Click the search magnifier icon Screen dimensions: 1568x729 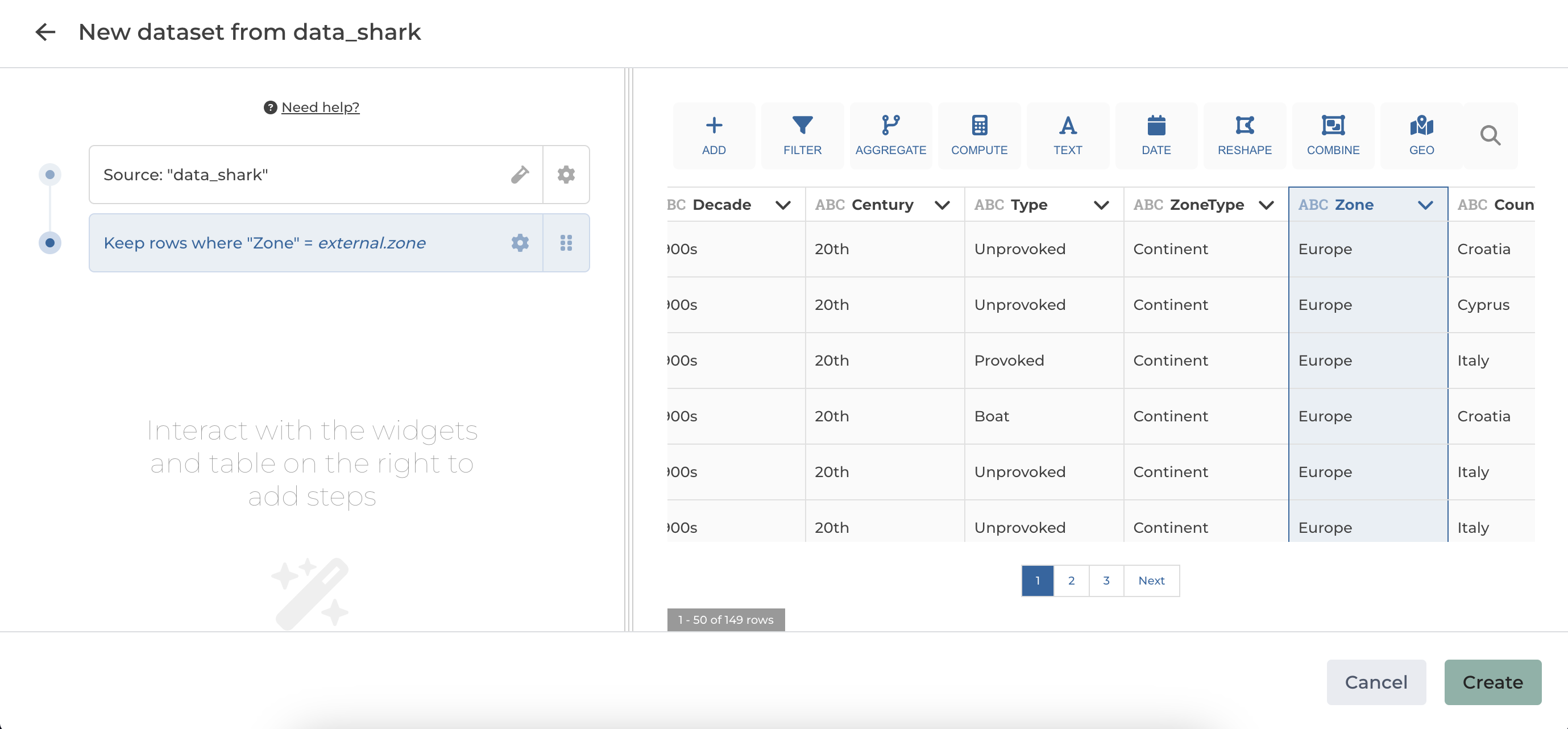(1490, 135)
